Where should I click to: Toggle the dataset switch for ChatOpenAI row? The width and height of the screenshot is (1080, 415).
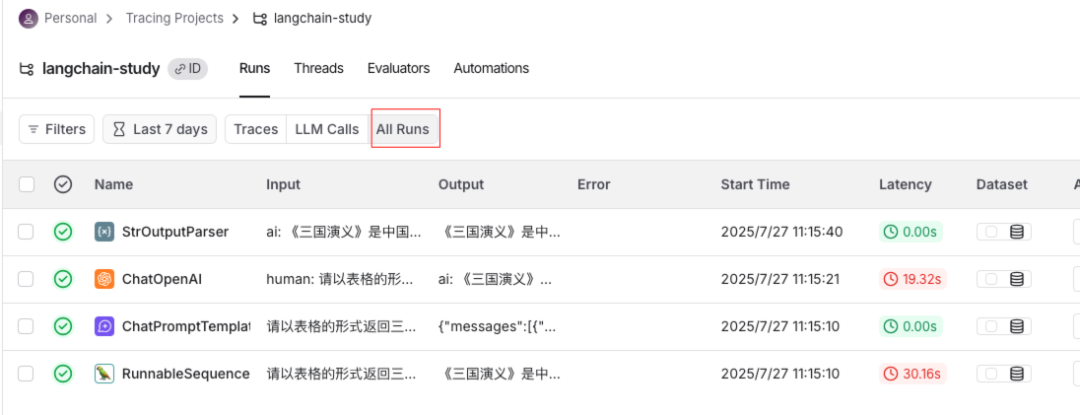(992, 279)
